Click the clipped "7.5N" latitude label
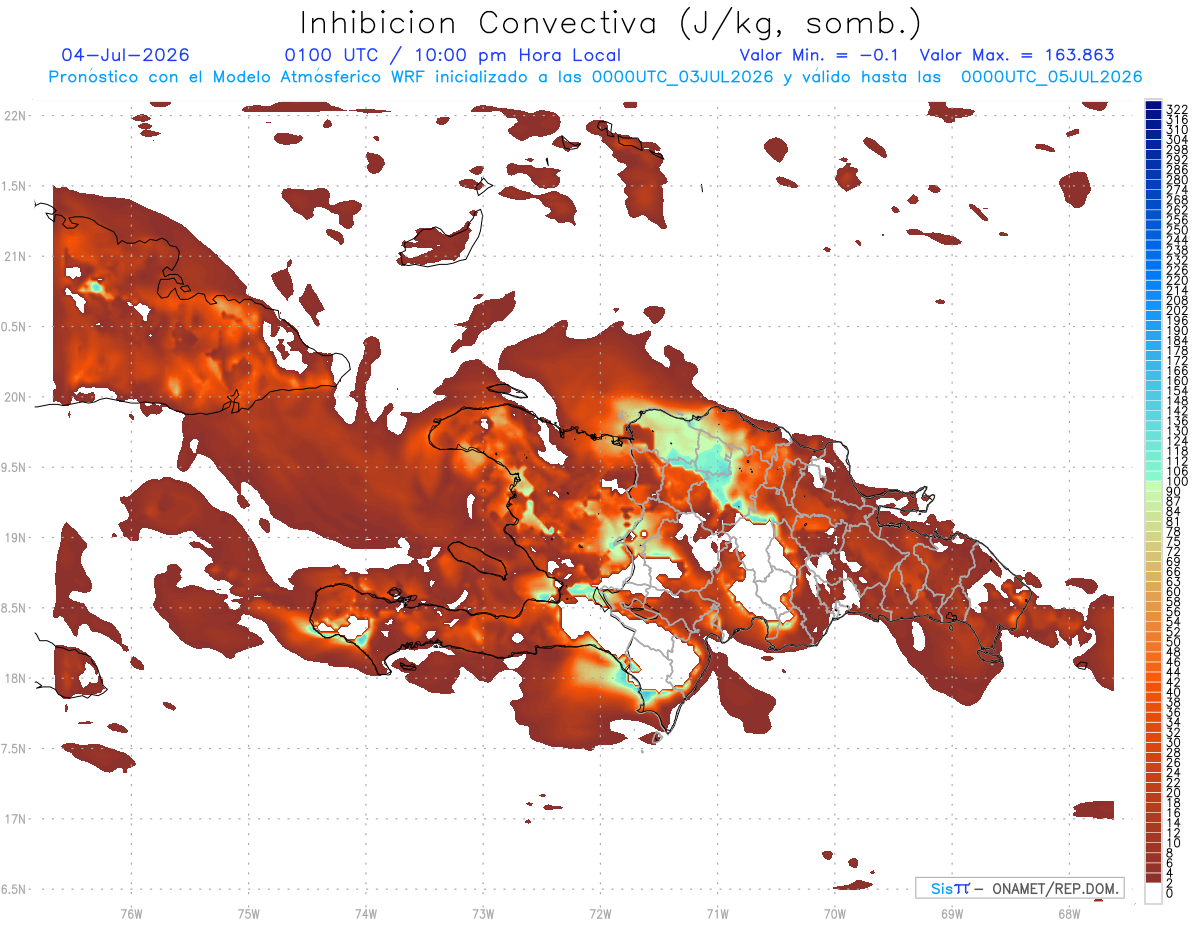 click(14, 748)
